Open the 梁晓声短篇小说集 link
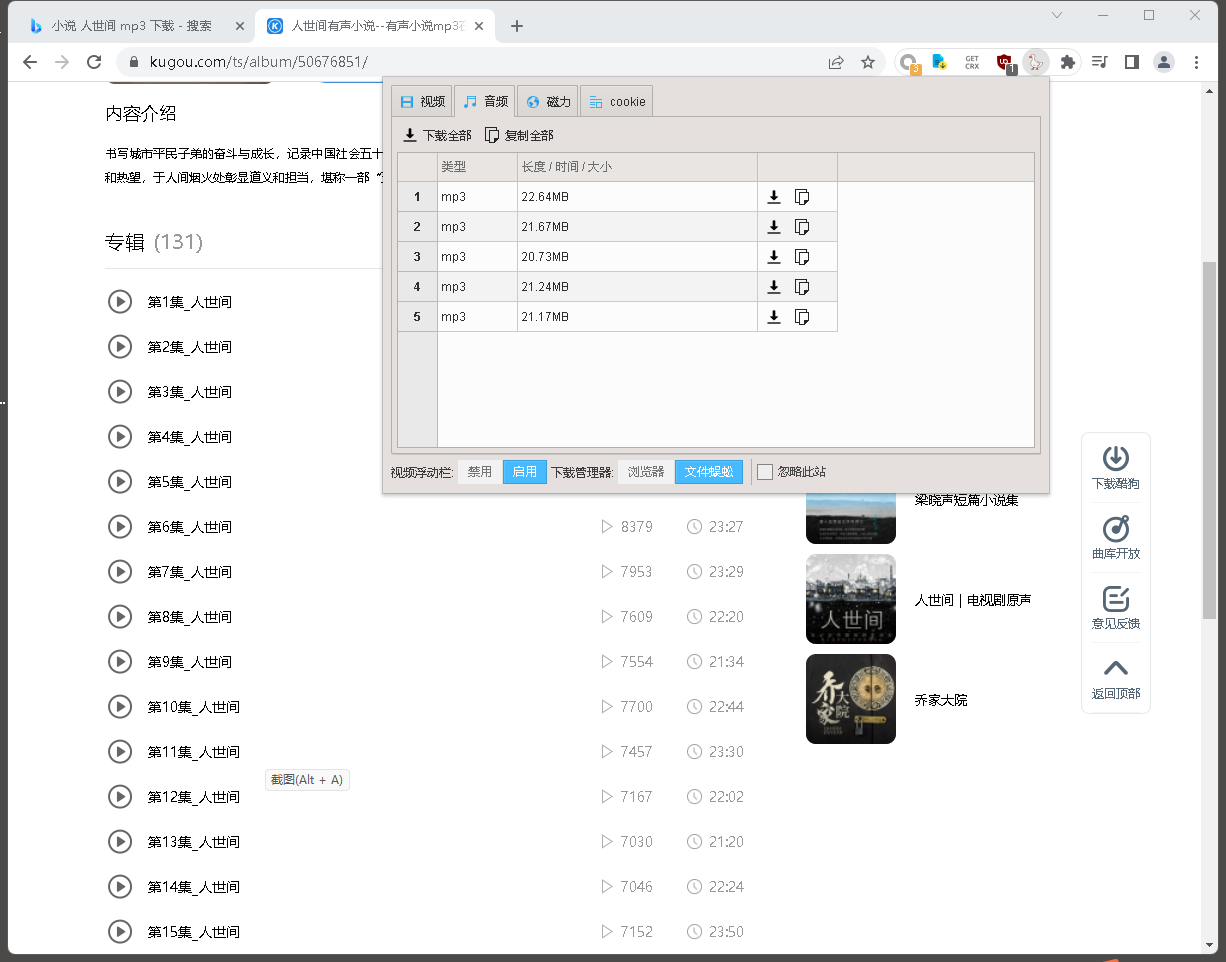 [x=966, y=500]
